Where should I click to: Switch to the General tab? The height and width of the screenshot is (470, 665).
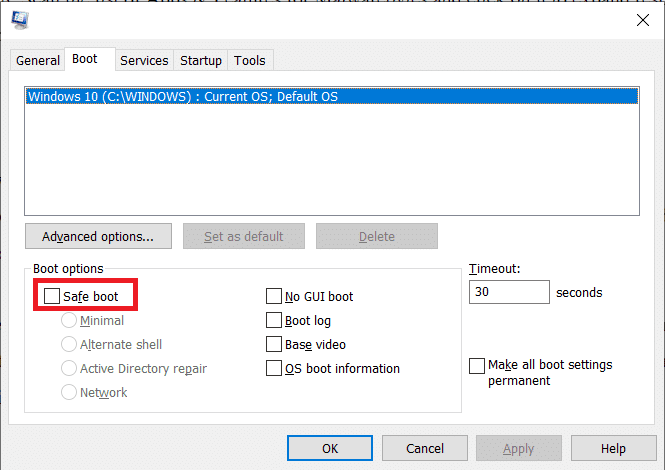pos(38,60)
